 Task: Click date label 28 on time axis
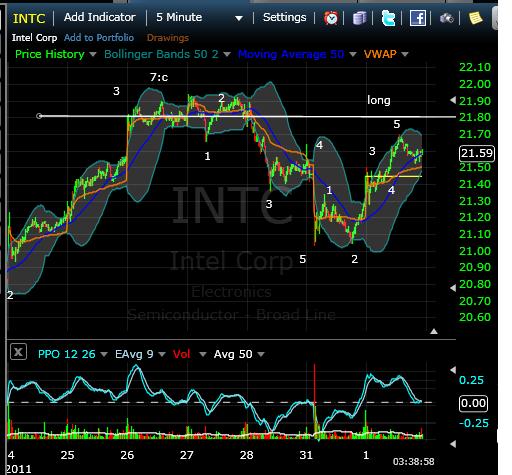point(246,455)
